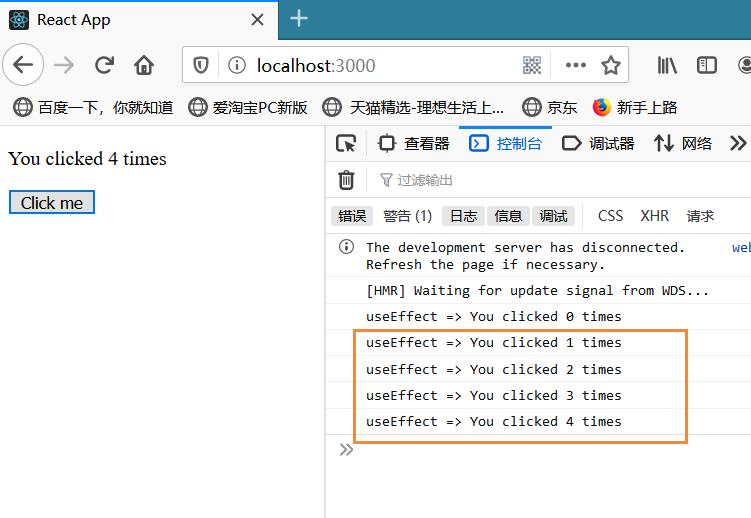Bookmark this page with star icon
The image size is (751, 518).
click(x=611, y=65)
